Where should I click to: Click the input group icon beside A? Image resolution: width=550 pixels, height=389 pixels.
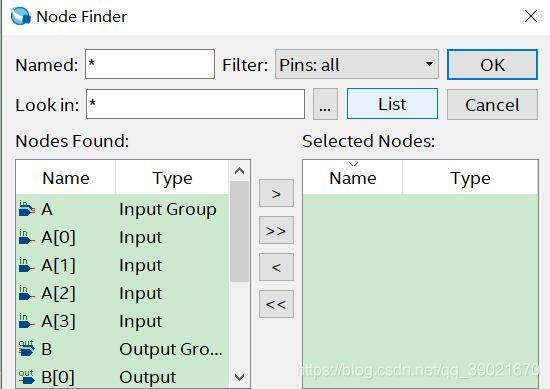click(27, 209)
